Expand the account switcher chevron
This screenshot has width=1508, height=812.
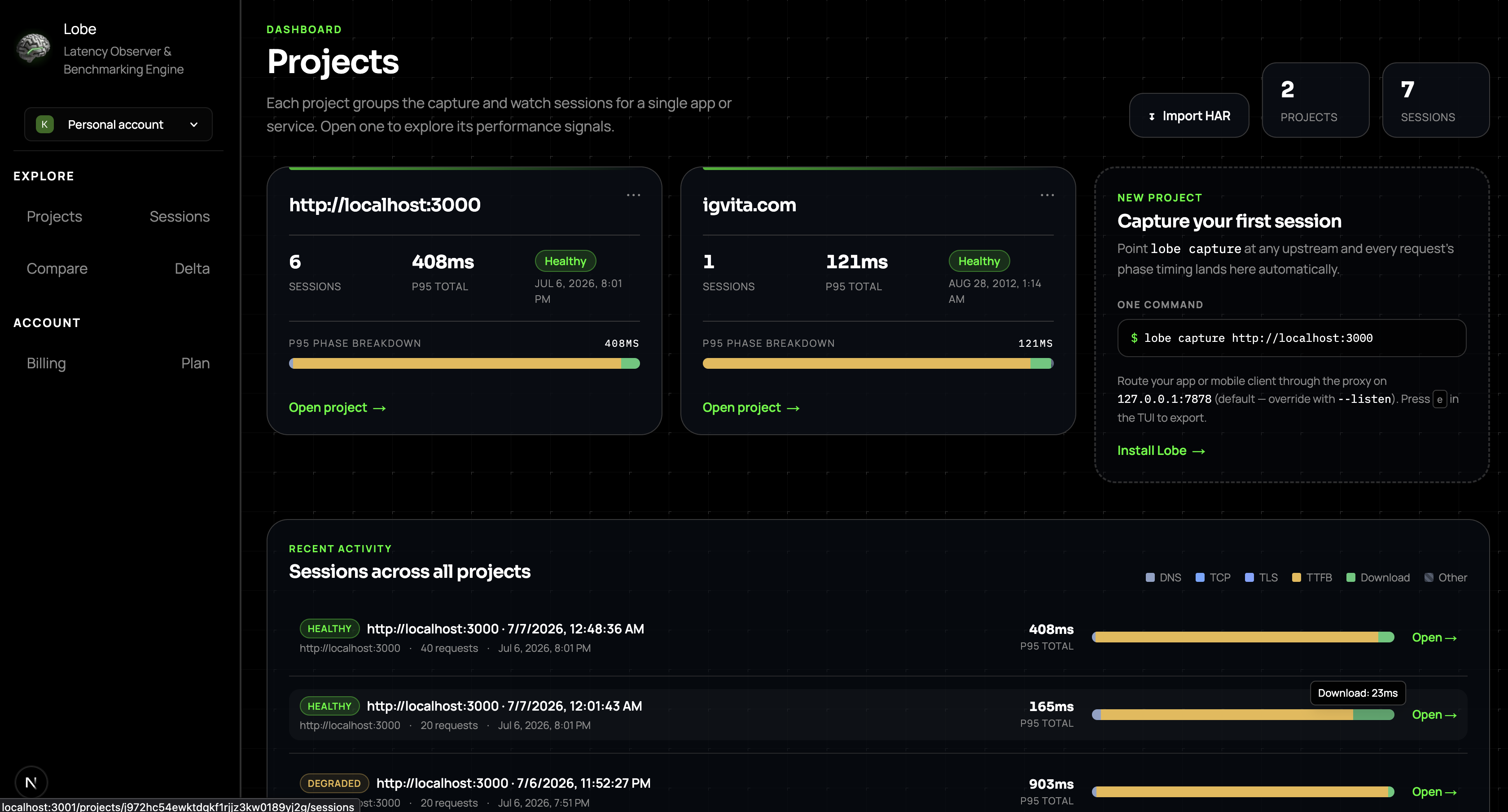click(x=194, y=125)
